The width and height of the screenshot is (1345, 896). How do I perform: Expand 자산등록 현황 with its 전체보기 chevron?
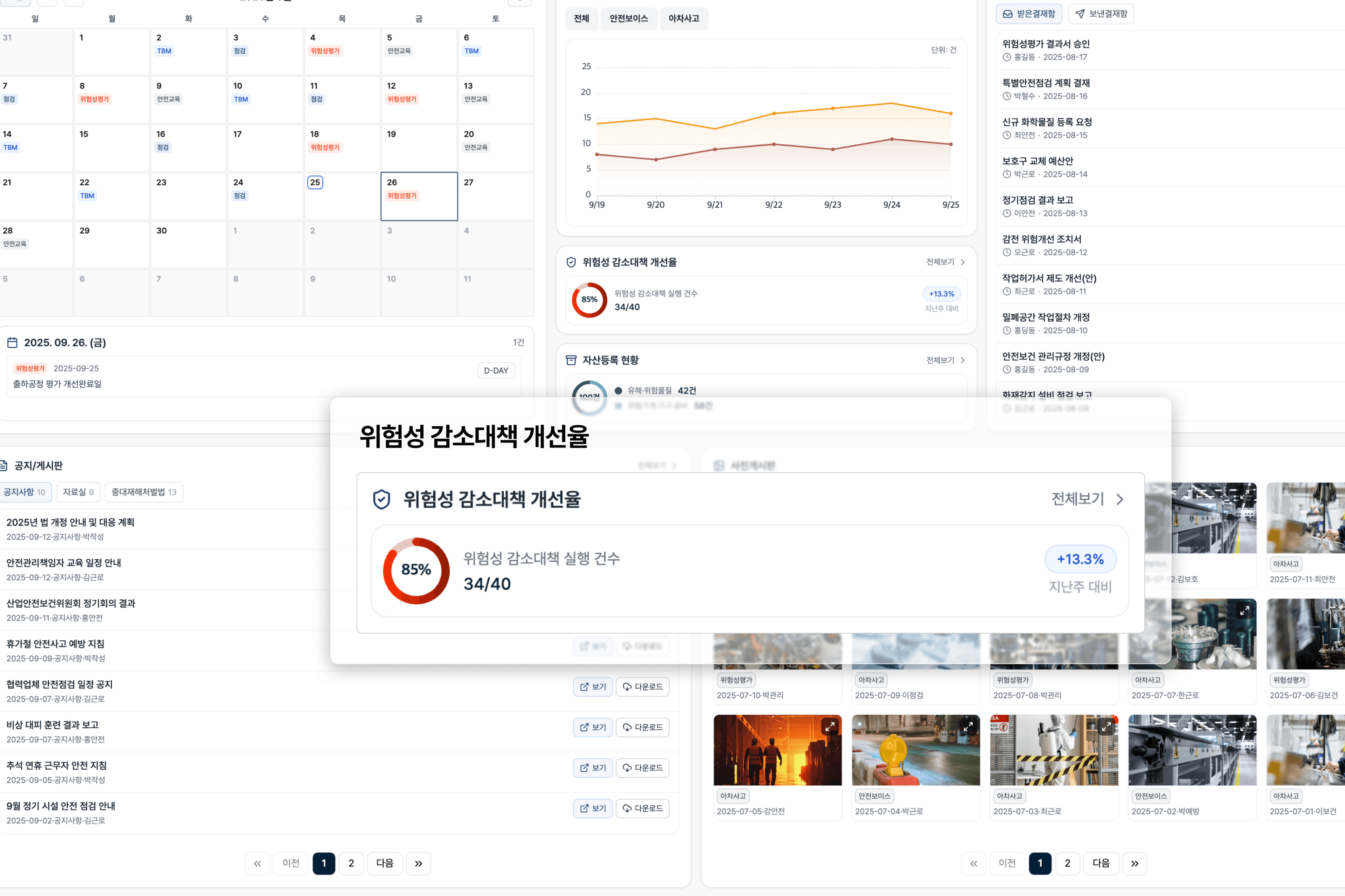point(963,360)
